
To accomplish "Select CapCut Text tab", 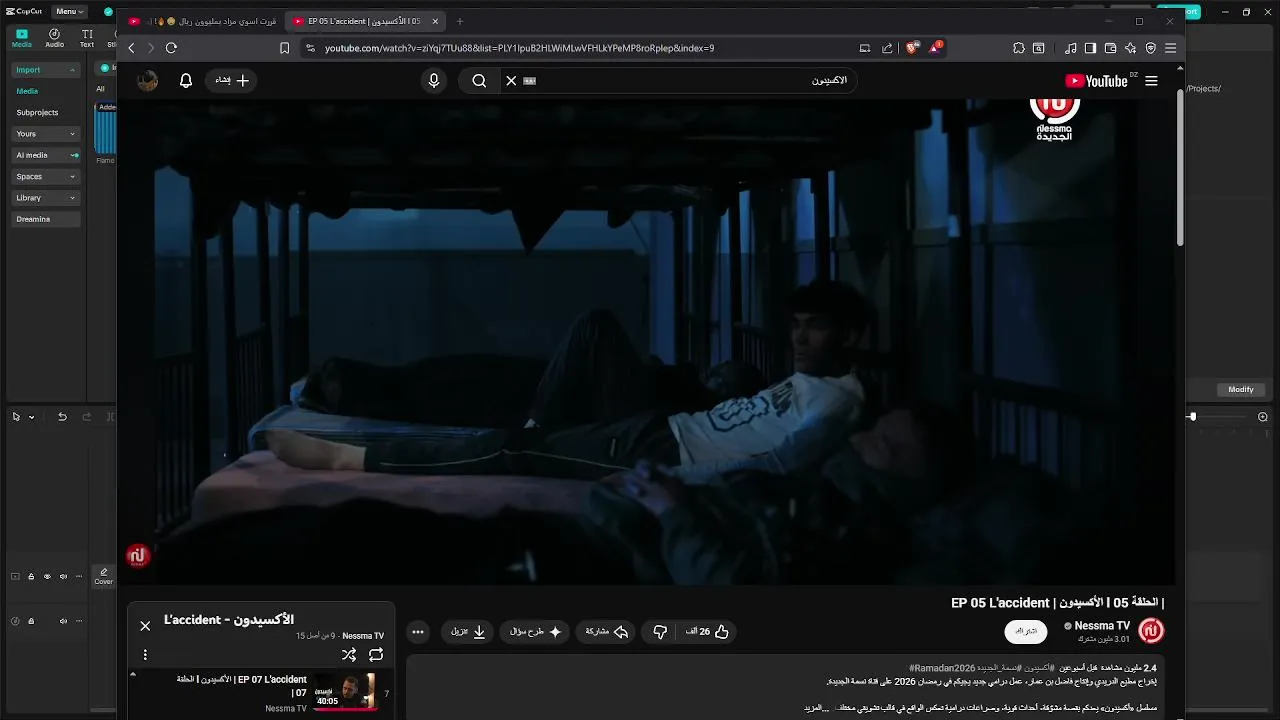I will click(87, 38).
